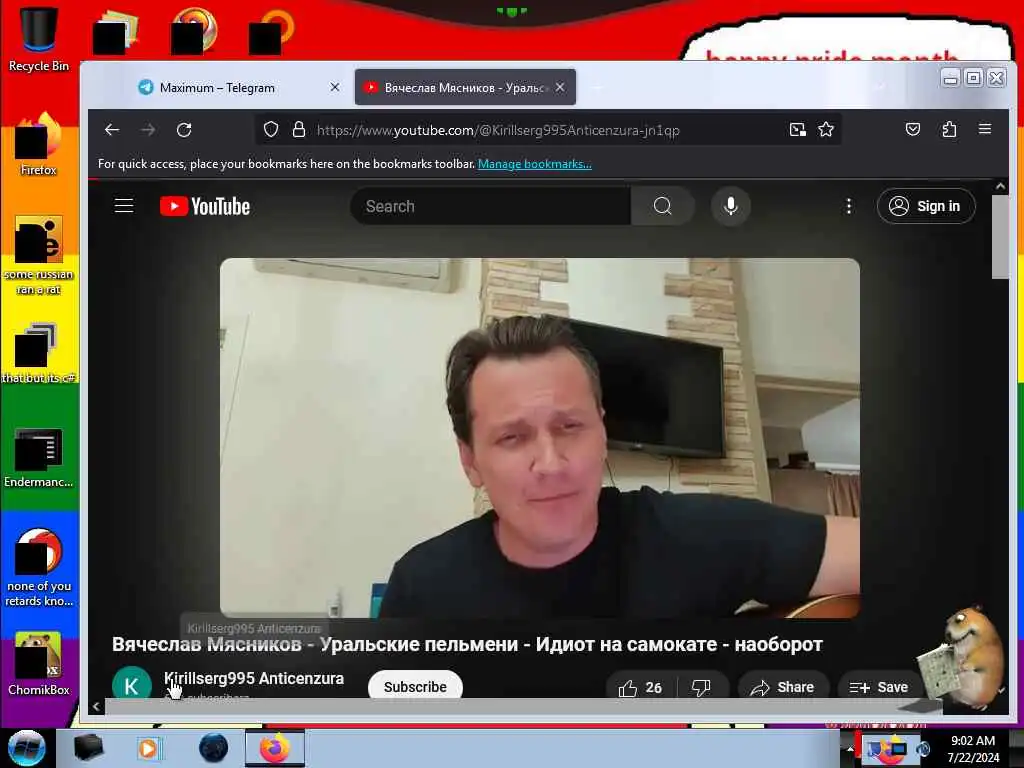Click the hamster holding newspaper desktop pet
This screenshot has width=1024, height=768.
point(963,656)
